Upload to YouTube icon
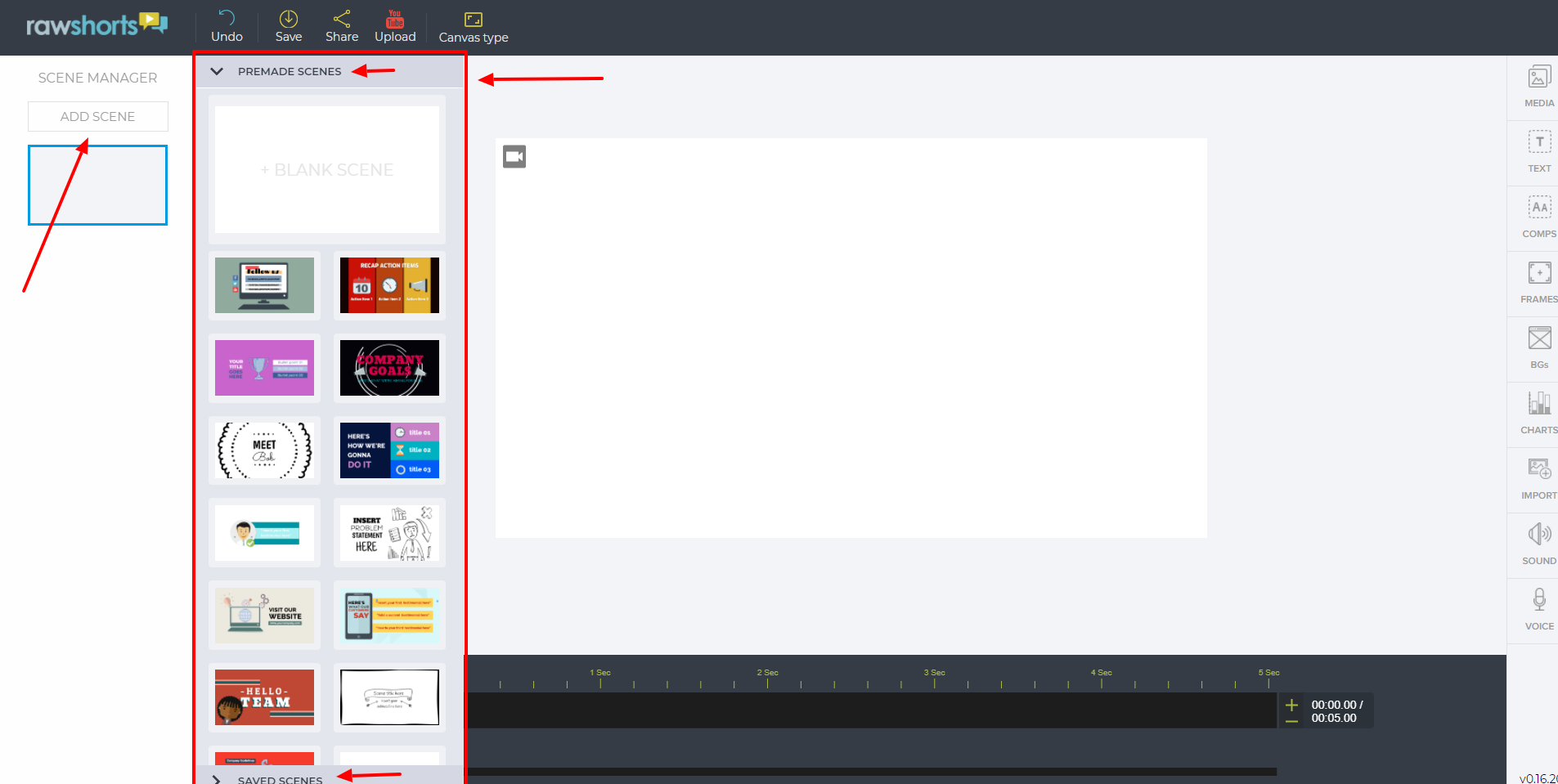Screen dimensions: 1558x784 click(395, 18)
